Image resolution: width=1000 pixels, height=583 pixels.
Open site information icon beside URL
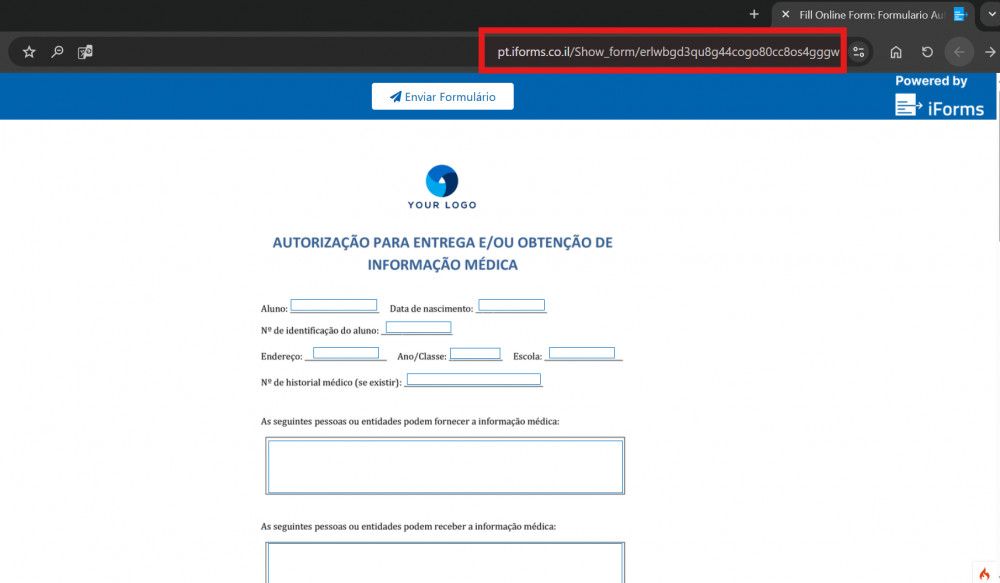pyautogui.click(x=859, y=52)
